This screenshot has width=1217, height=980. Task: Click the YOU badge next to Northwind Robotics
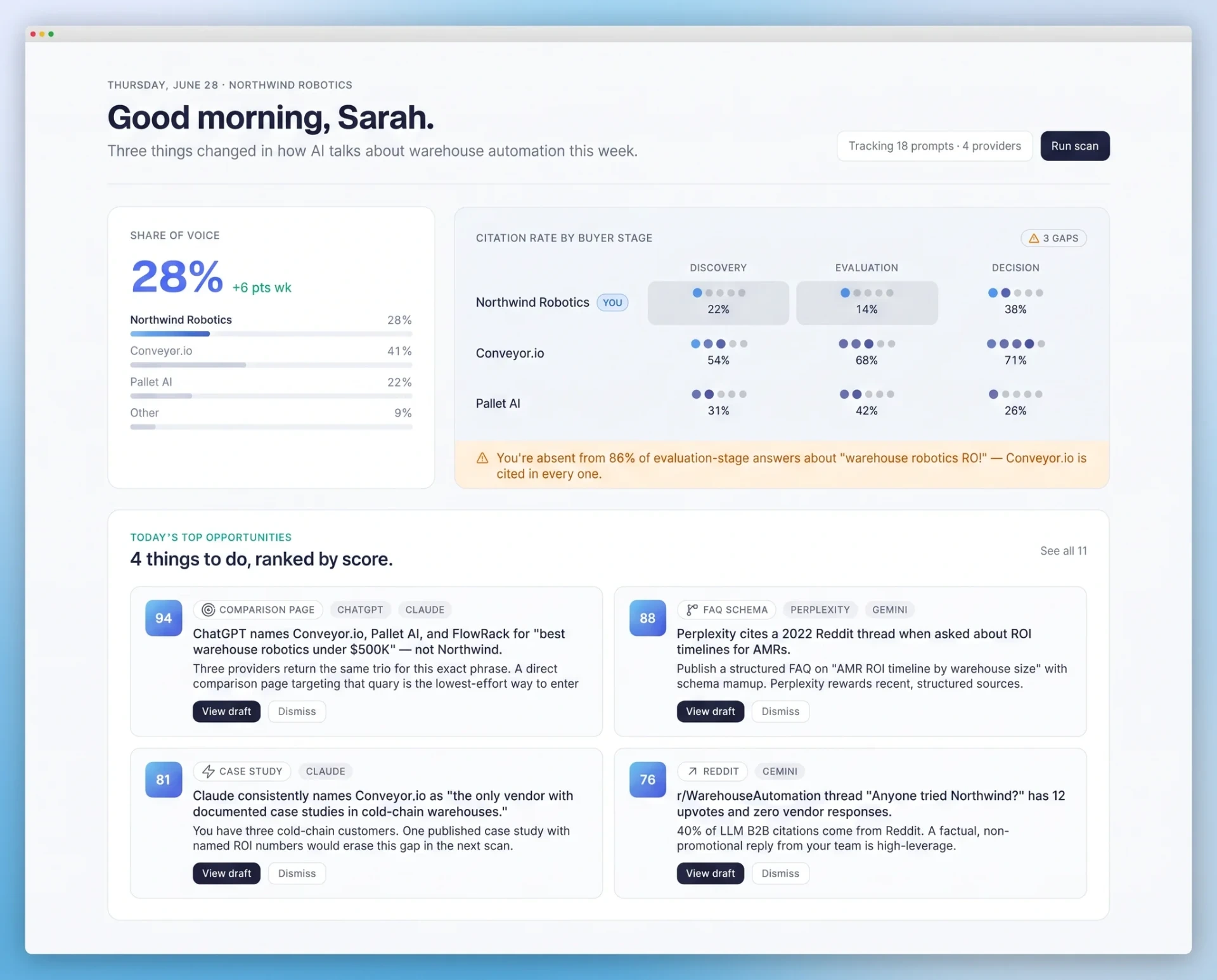pos(612,302)
